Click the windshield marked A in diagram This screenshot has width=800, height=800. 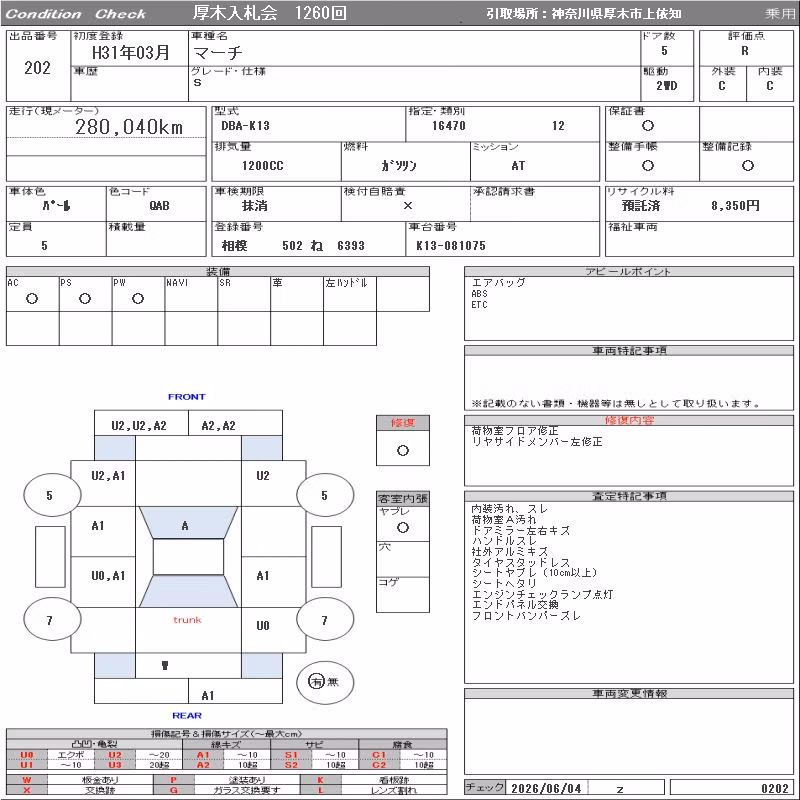click(188, 522)
